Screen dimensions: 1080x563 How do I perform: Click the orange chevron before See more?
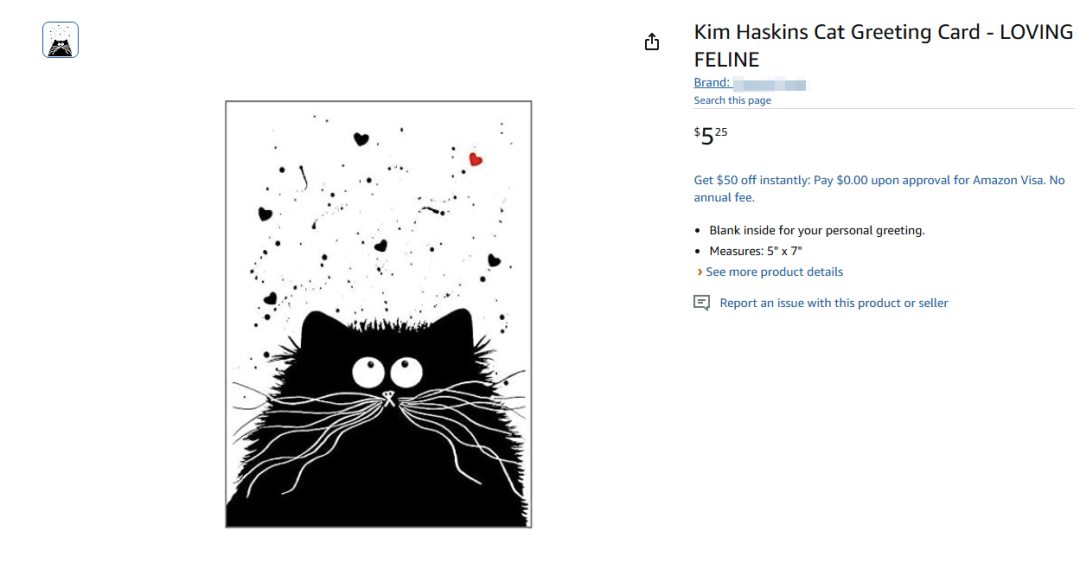700,272
